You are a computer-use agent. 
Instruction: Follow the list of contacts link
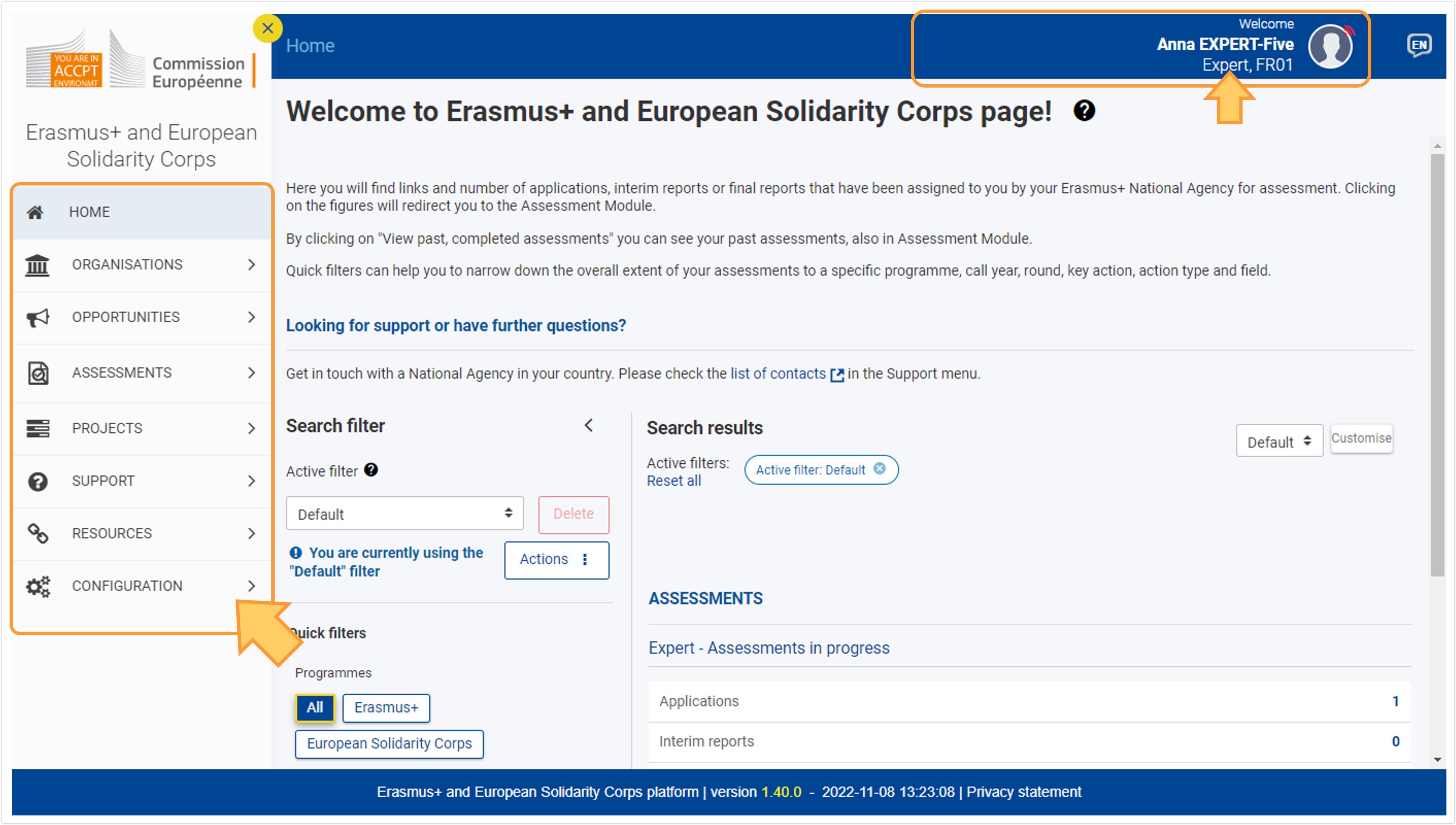coord(778,373)
